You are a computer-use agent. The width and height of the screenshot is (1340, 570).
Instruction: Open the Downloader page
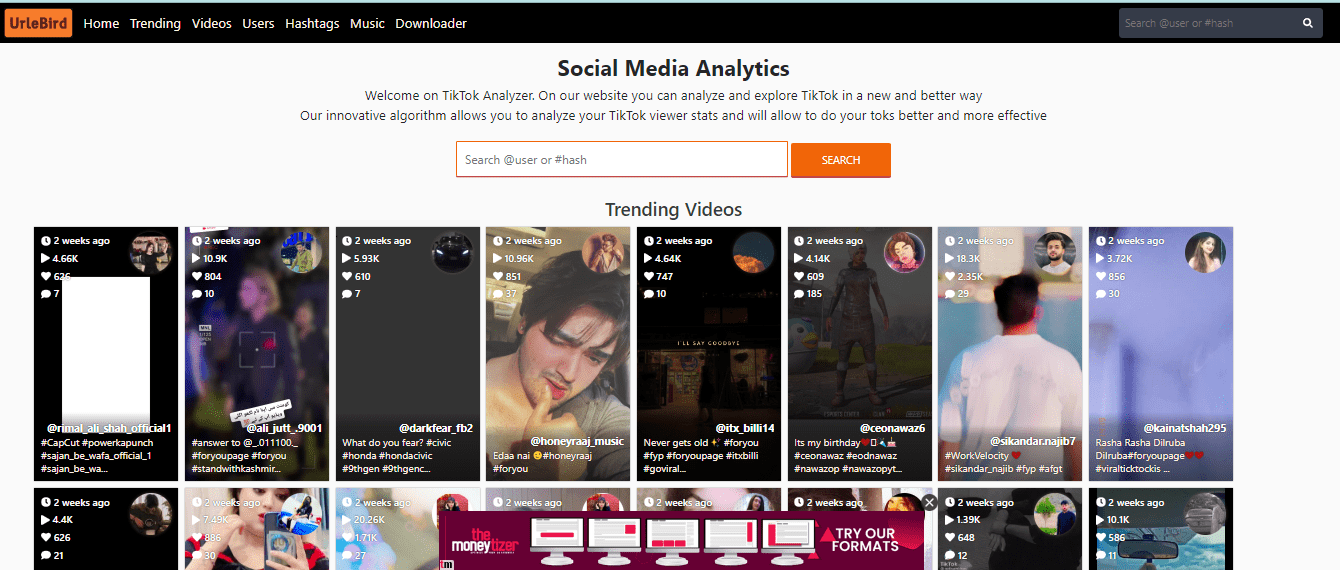click(x=431, y=23)
